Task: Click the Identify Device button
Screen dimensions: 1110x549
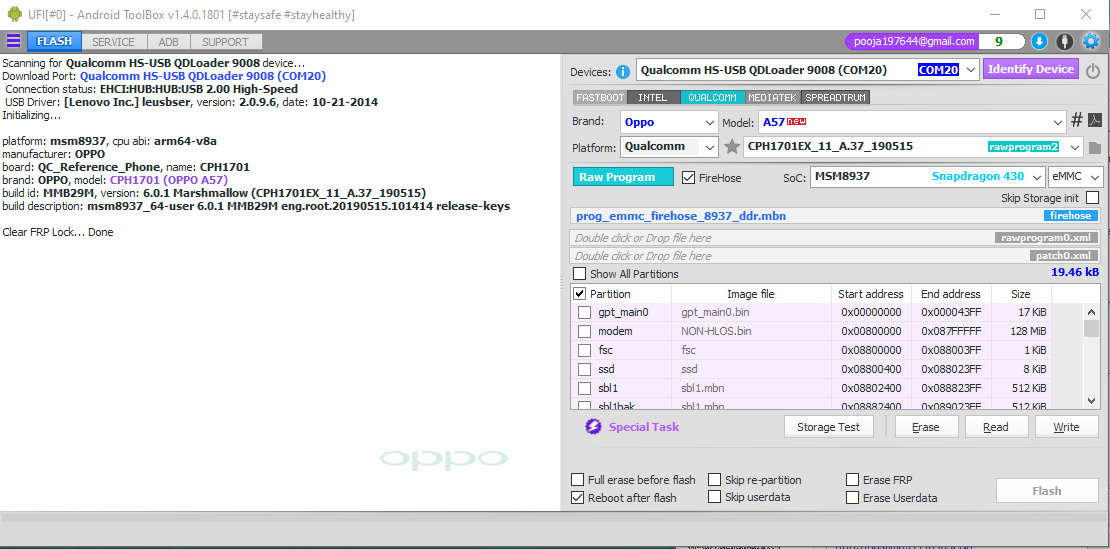Action: (1031, 69)
